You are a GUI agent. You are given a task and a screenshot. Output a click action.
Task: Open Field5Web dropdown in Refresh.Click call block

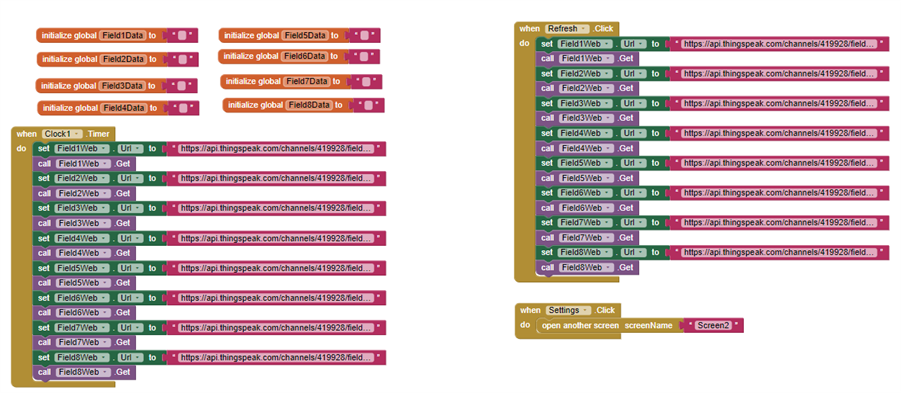click(585, 178)
